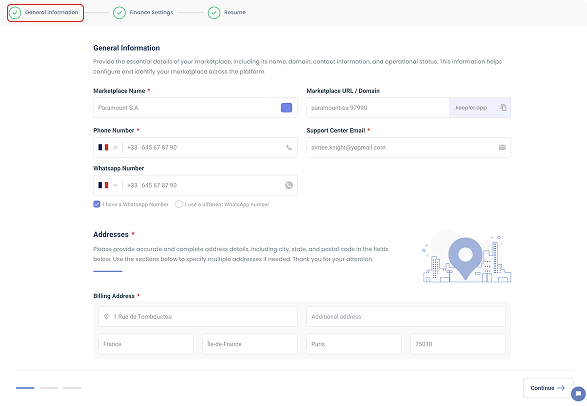The height and width of the screenshot is (406, 587).
Task: Click the Support Center Email field
Action: pos(408,147)
